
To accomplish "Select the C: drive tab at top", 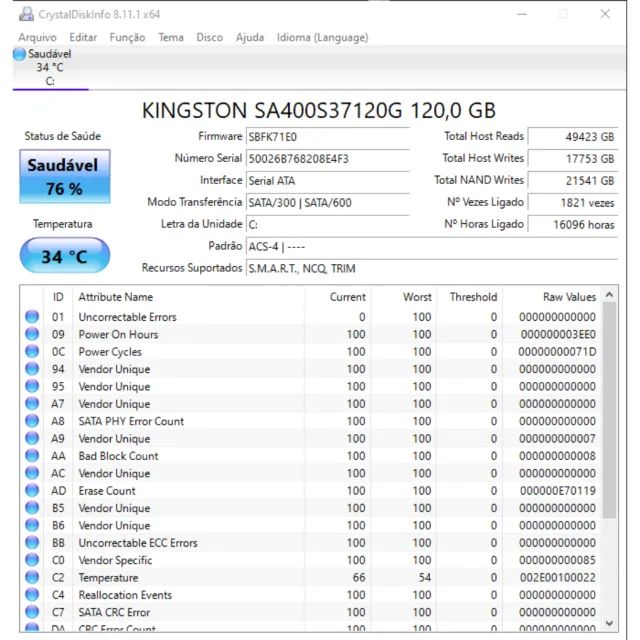I will pos(51,67).
